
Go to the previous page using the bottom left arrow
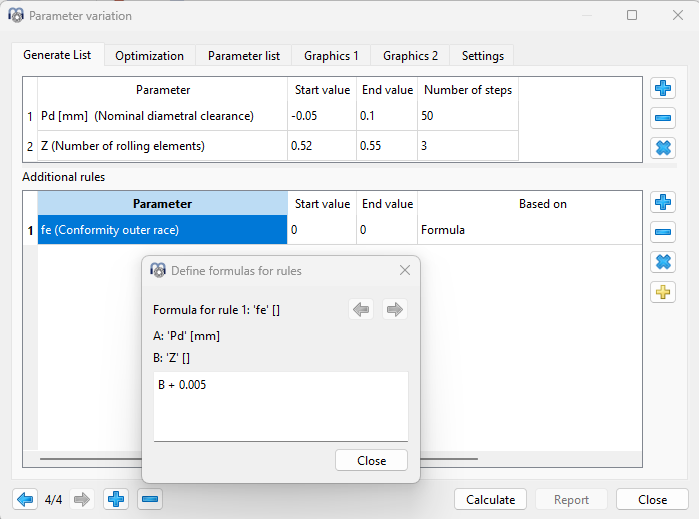[x=25, y=499]
